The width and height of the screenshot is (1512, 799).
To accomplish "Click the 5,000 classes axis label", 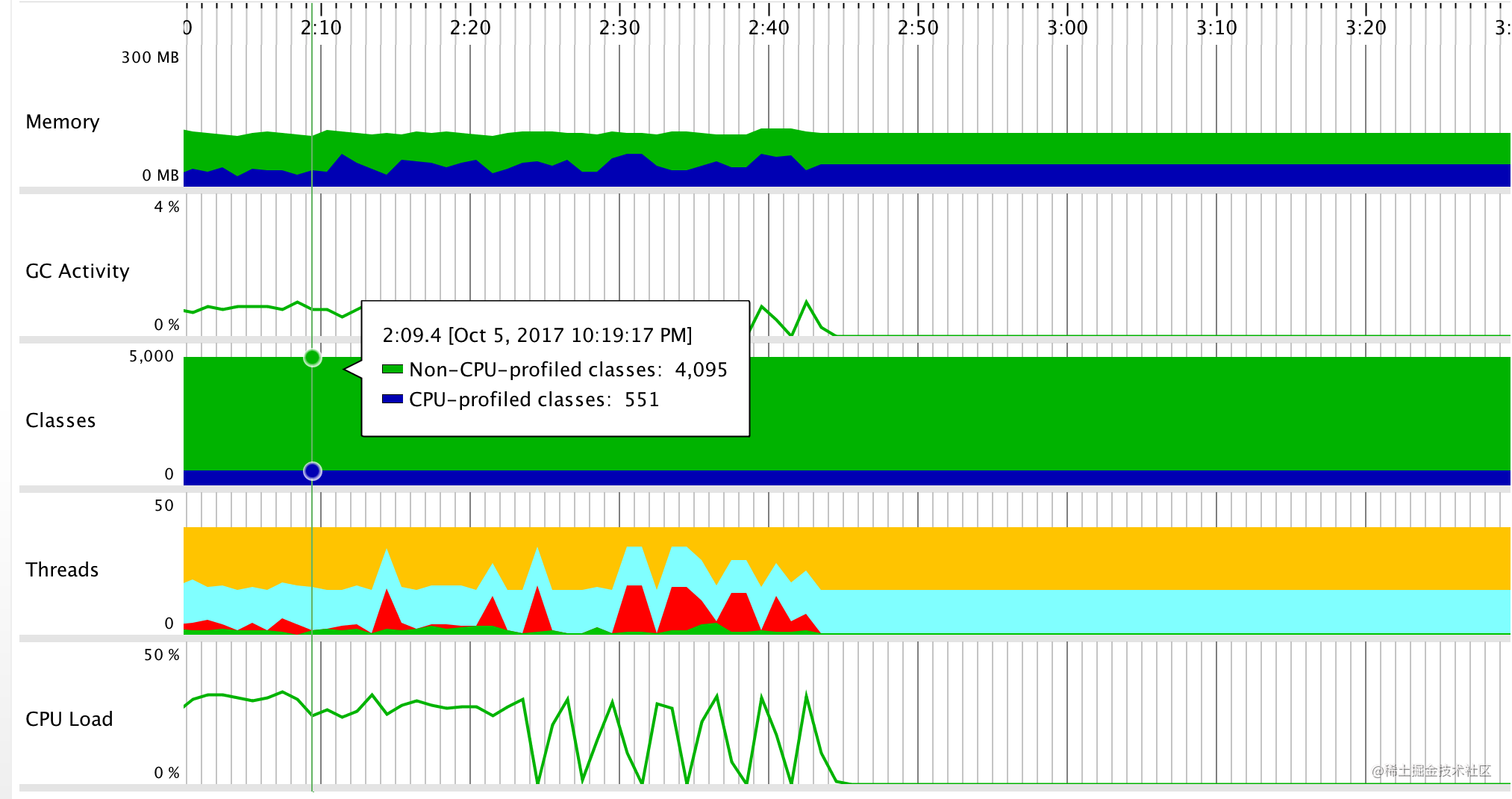I will [151, 356].
